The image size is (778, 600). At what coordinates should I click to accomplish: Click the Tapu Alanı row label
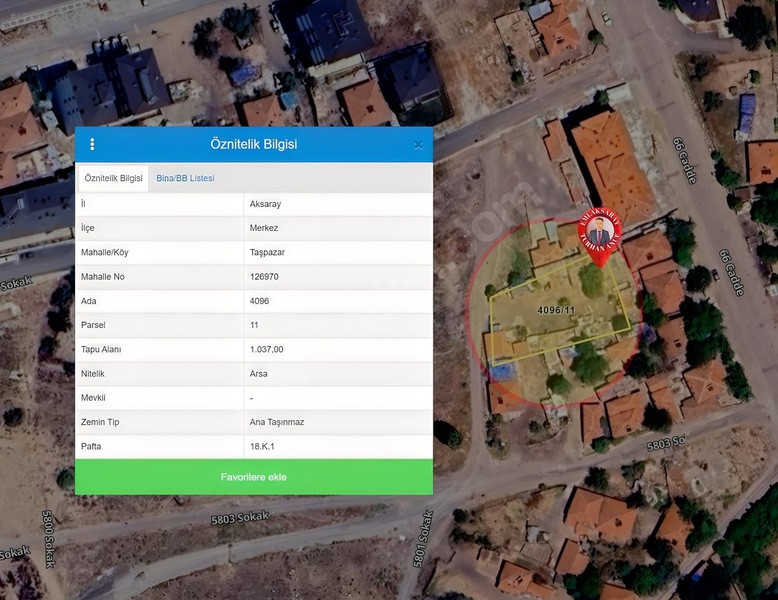101,349
